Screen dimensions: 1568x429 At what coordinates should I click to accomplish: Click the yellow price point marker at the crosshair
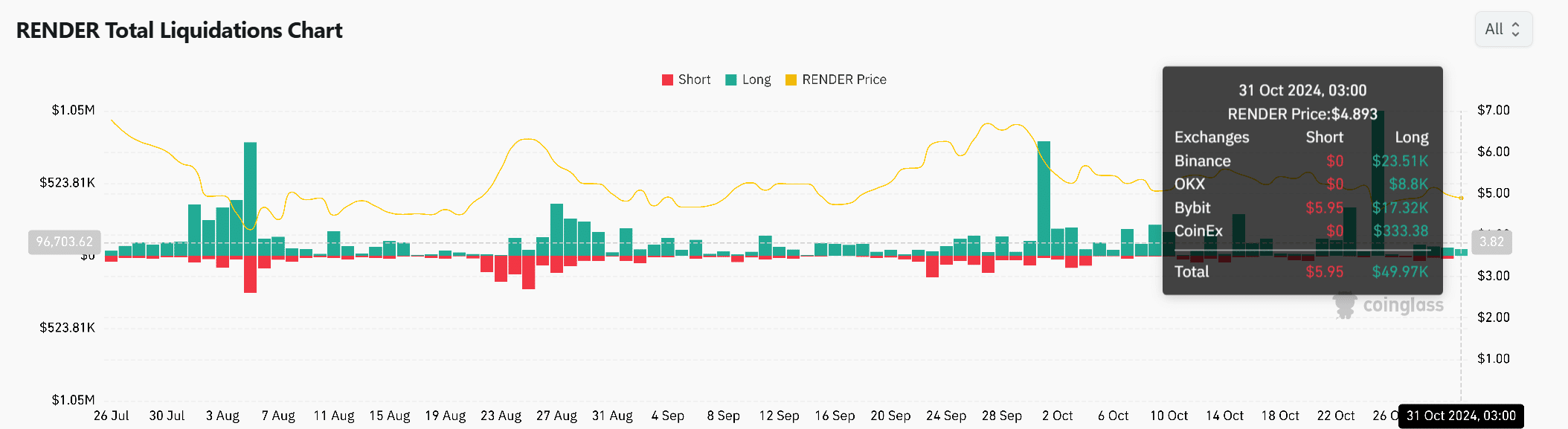coord(1461,198)
